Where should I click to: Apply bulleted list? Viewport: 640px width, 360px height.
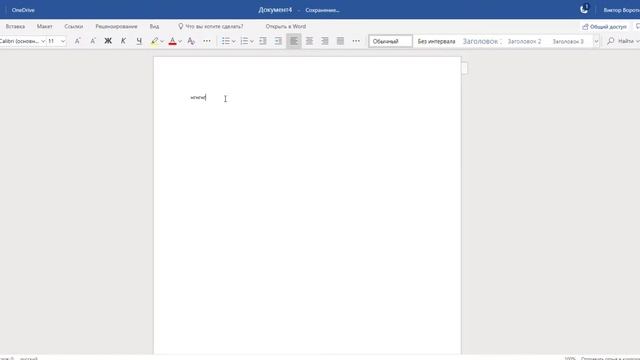pos(225,41)
